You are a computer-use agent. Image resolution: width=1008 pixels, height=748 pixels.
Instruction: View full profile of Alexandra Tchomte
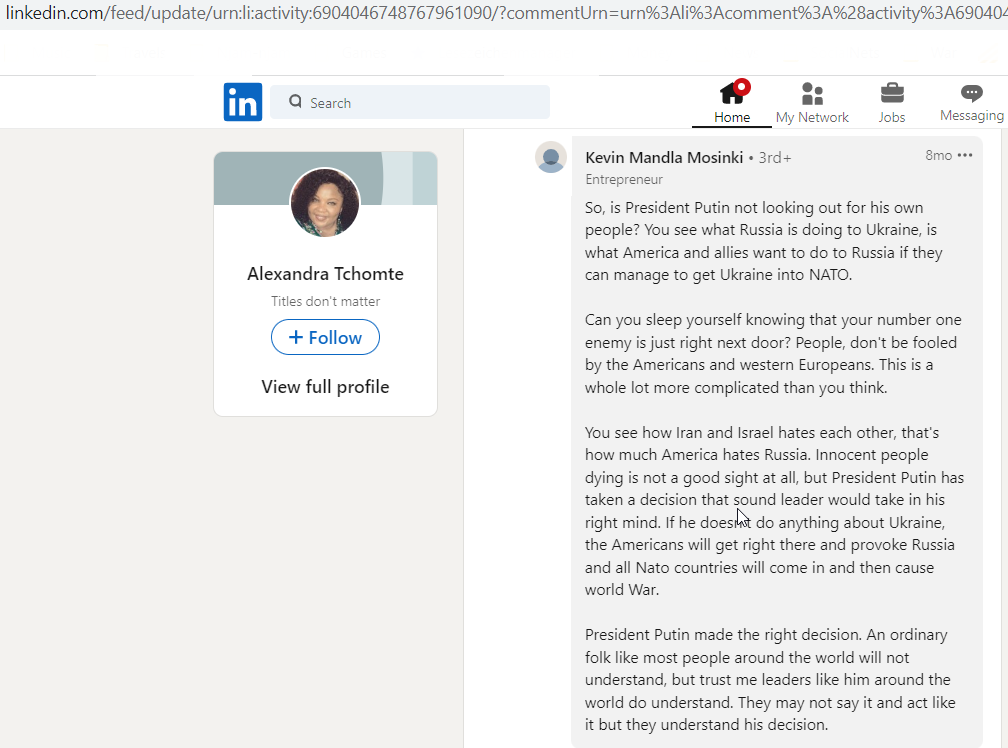click(325, 387)
